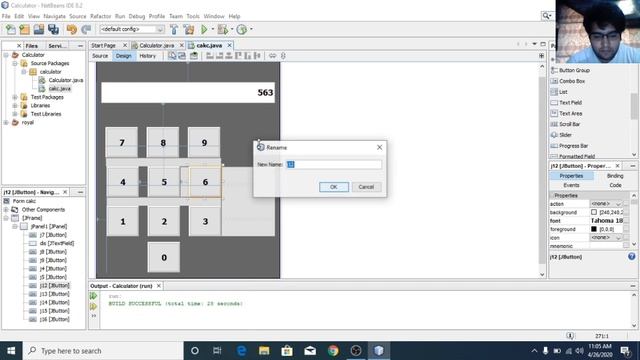This screenshot has height=360, width=640.
Task: Open the Debug Project dropdown arrow
Action: (232, 29)
